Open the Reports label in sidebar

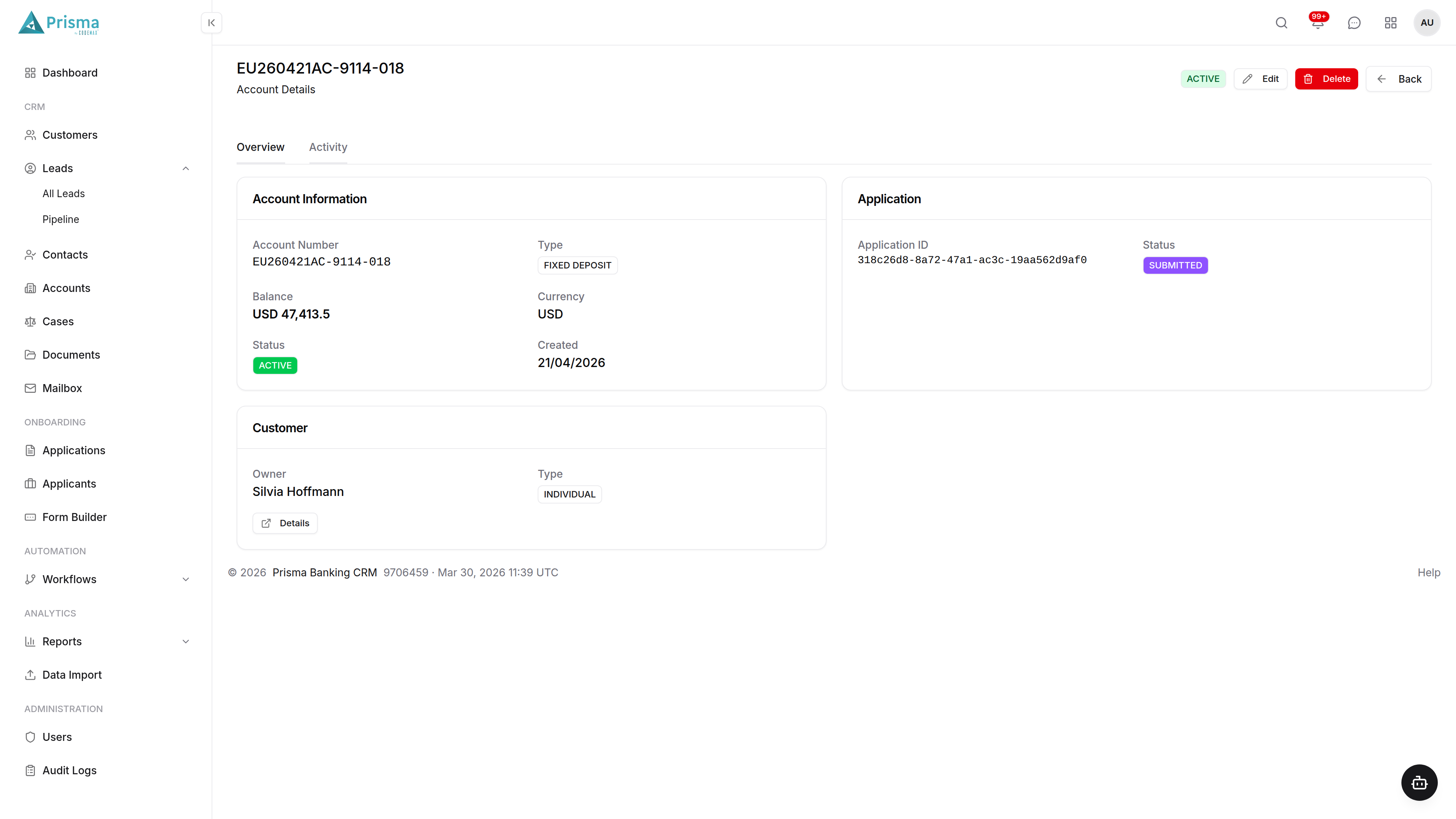click(62, 642)
